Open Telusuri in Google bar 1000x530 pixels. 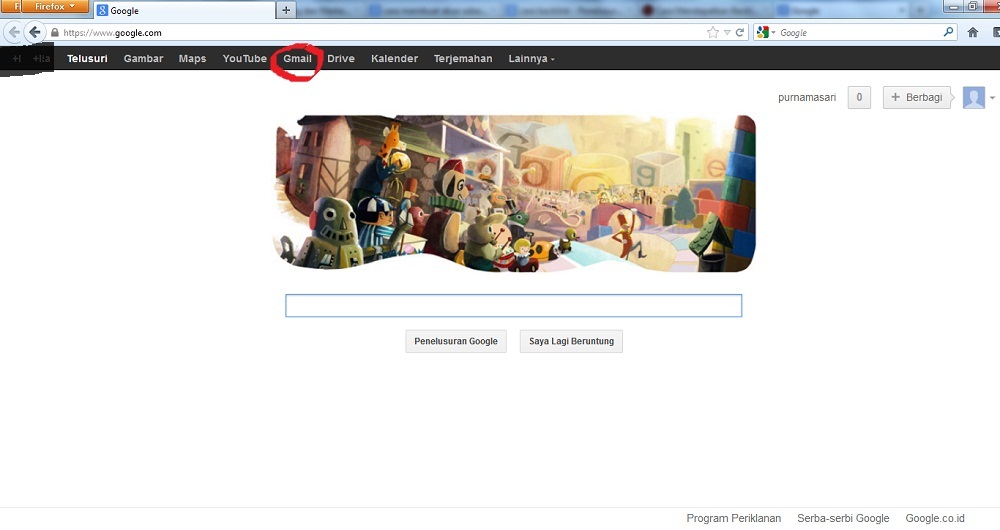pos(87,59)
